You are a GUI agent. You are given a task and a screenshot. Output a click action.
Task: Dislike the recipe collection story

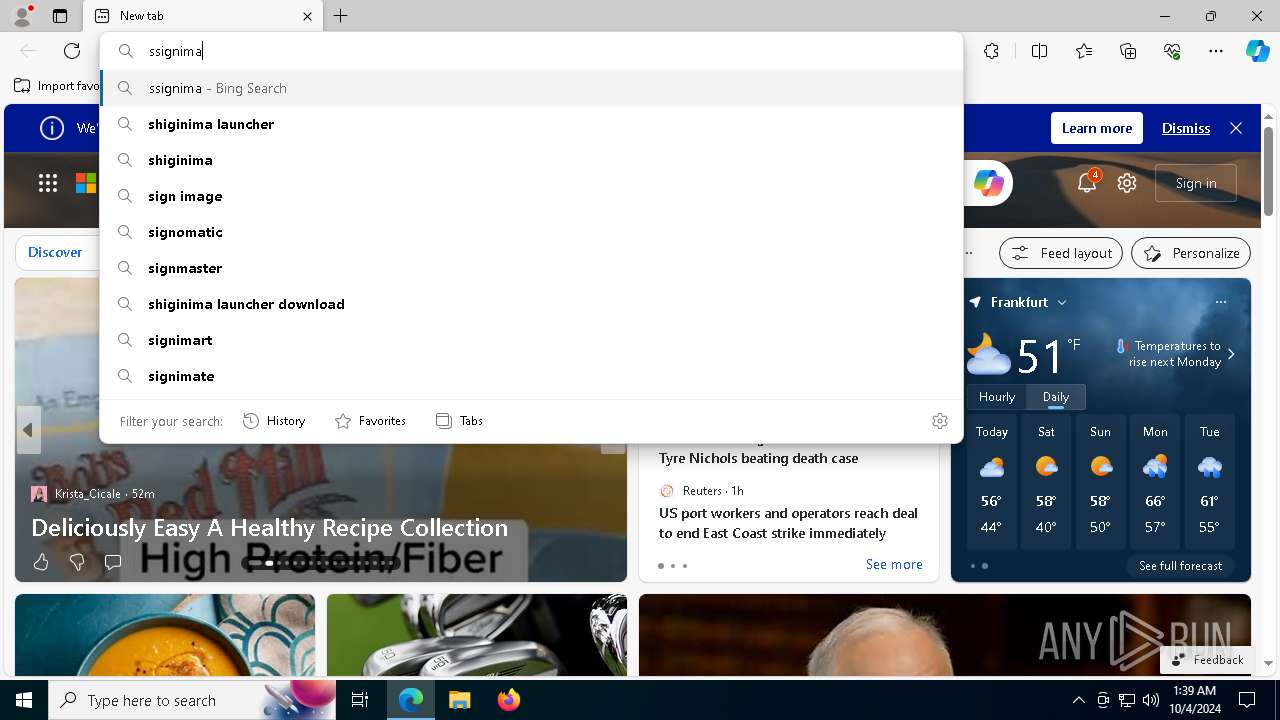pos(77,562)
